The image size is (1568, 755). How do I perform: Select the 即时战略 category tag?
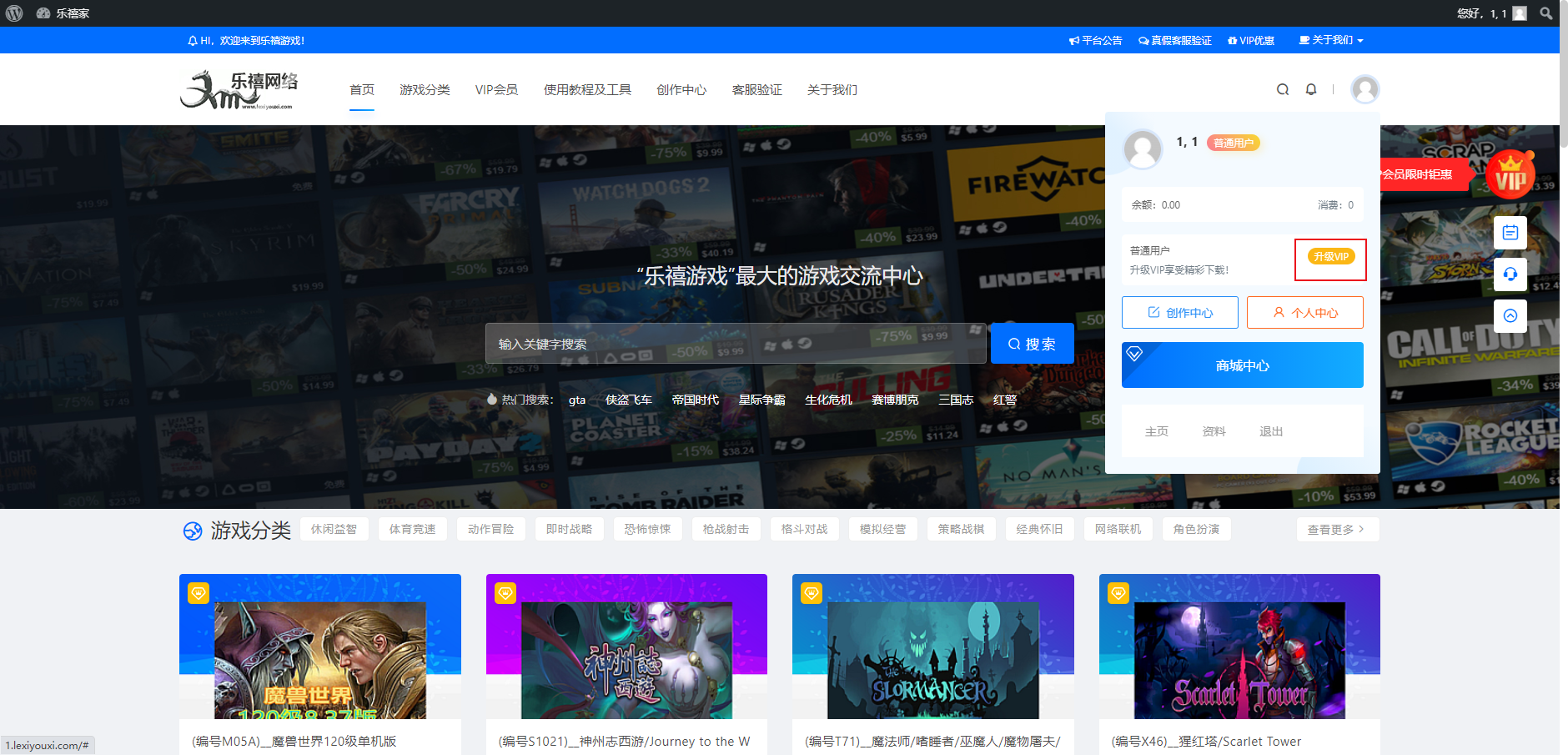[x=569, y=529]
